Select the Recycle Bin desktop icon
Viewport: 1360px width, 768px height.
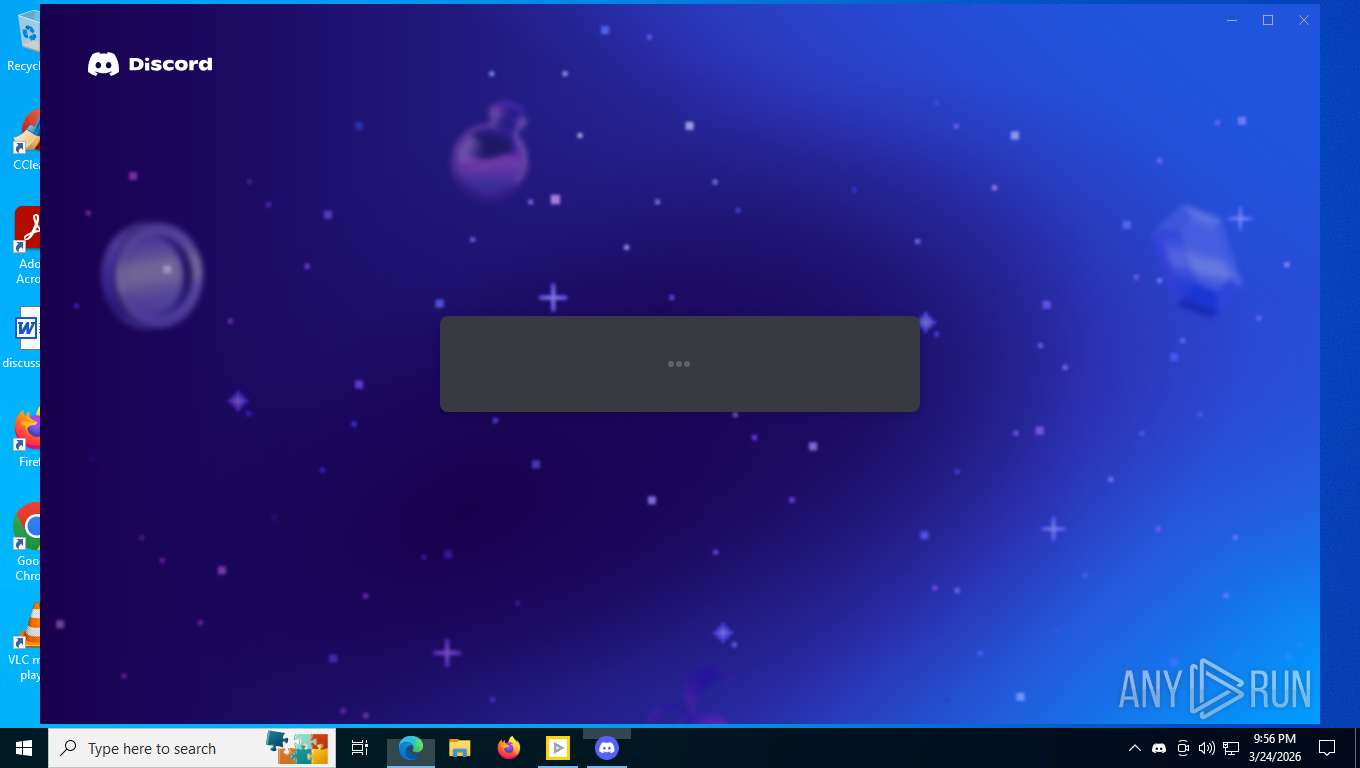(22, 42)
